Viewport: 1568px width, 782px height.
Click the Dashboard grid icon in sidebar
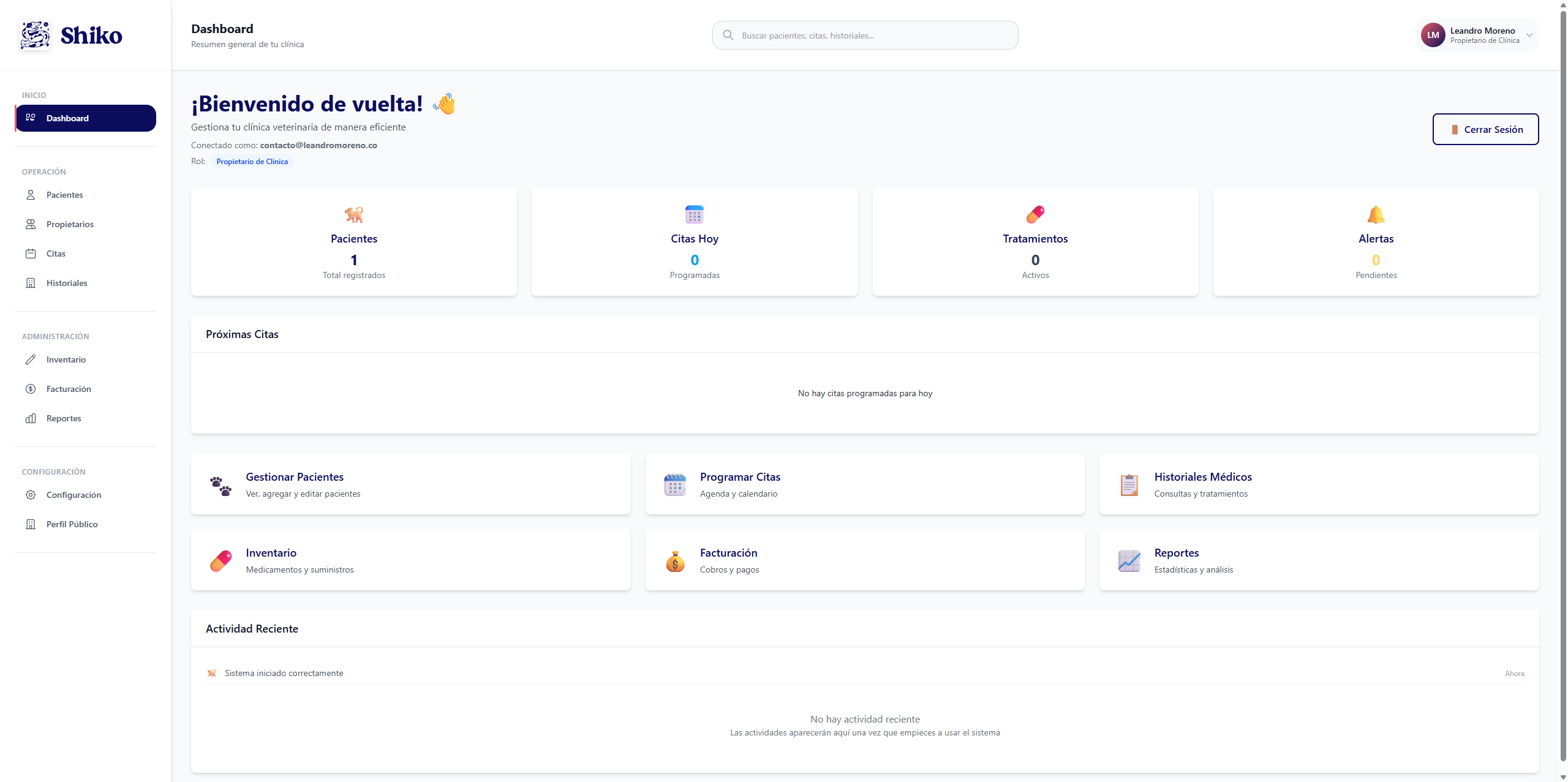(31, 118)
